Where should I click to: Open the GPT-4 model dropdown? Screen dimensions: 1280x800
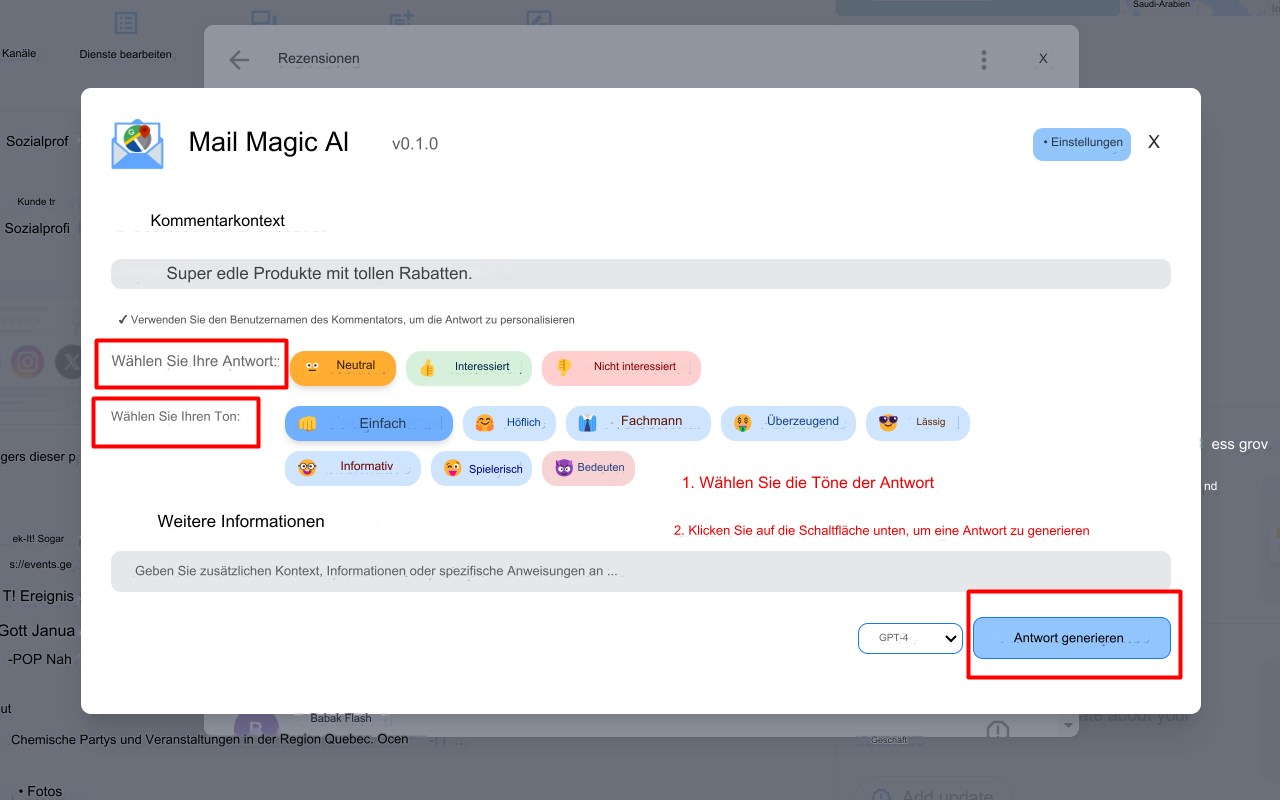click(x=910, y=638)
